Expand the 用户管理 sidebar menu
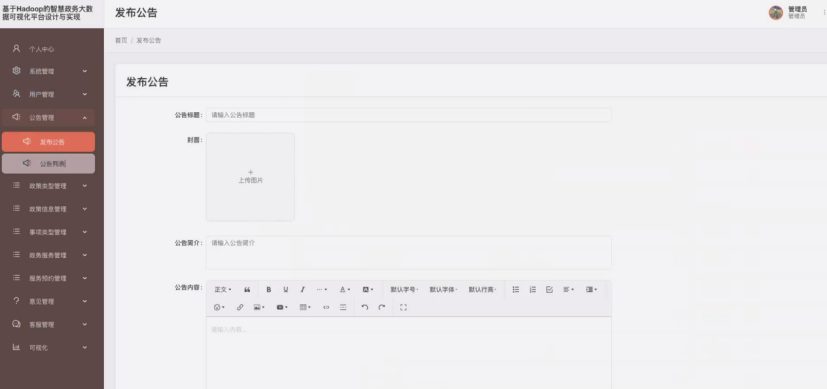Viewport: 827px width, 389px height. click(x=49, y=94)
